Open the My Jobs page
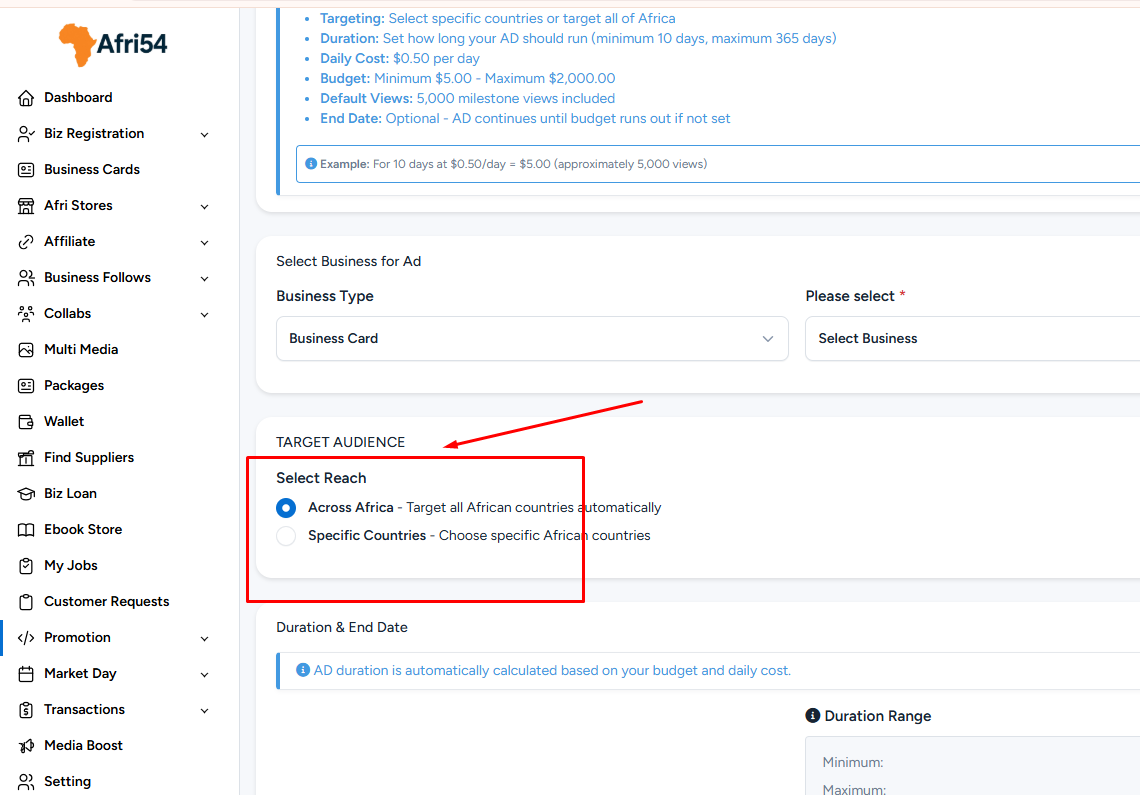This screenshot has width=1140, height=795. (71, 566)
